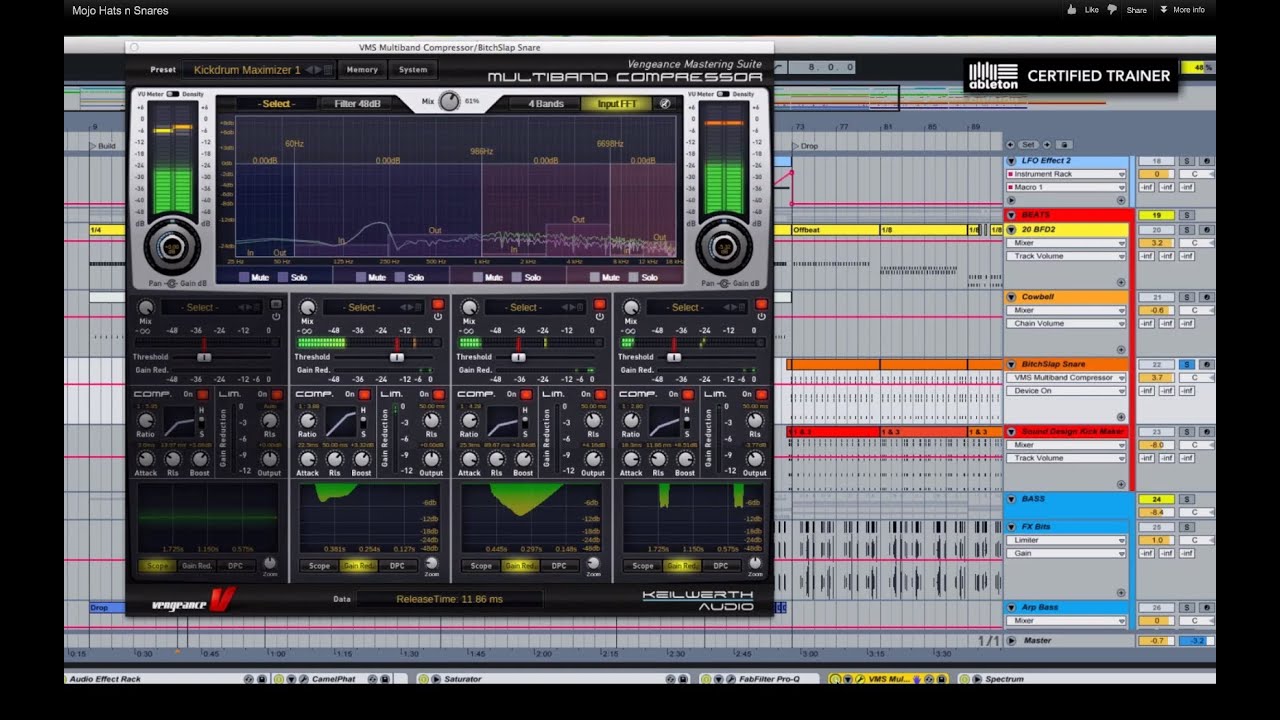The image size is (1280, 720).
Task: Arm the Cowbell track for recording
Action: [1207, 297]
